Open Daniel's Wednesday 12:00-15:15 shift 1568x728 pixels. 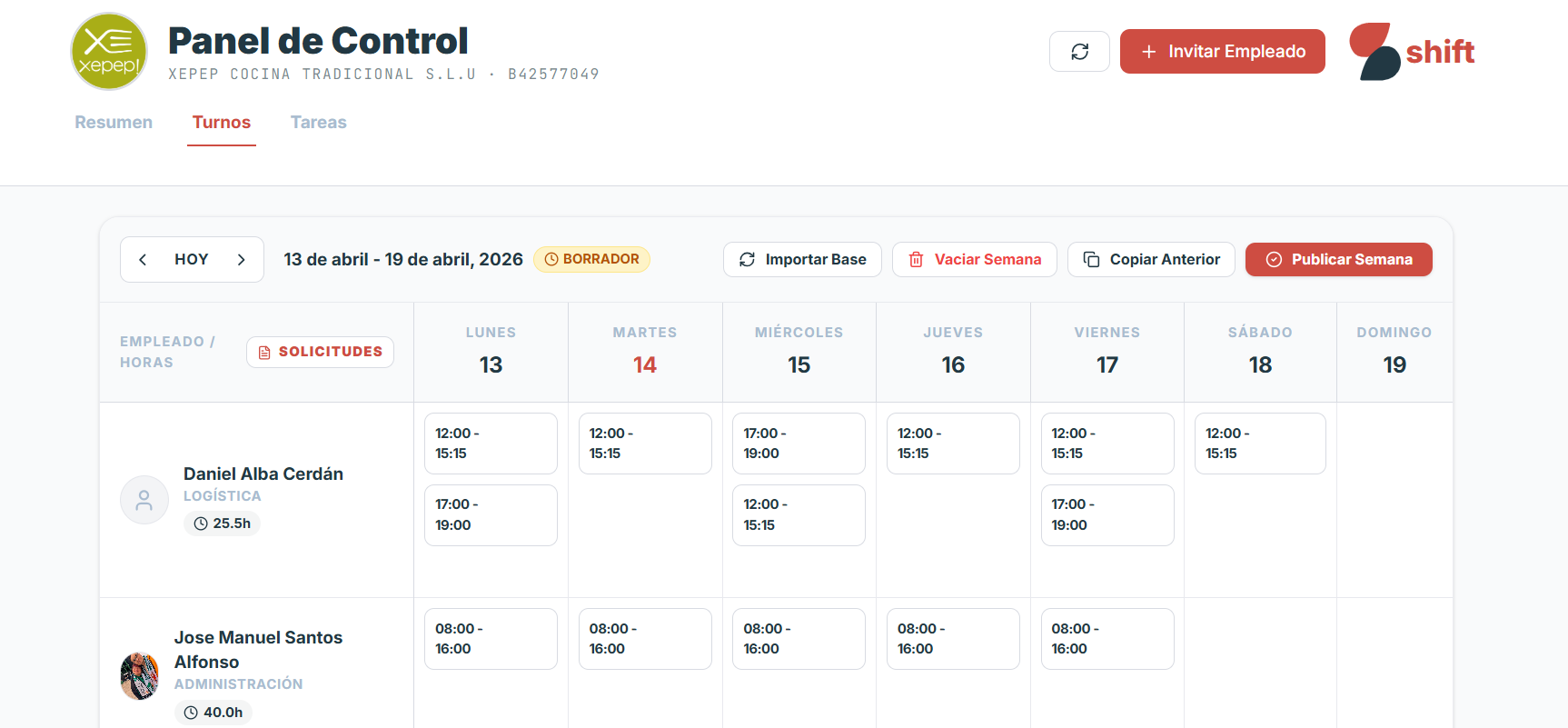coord(799,515)
